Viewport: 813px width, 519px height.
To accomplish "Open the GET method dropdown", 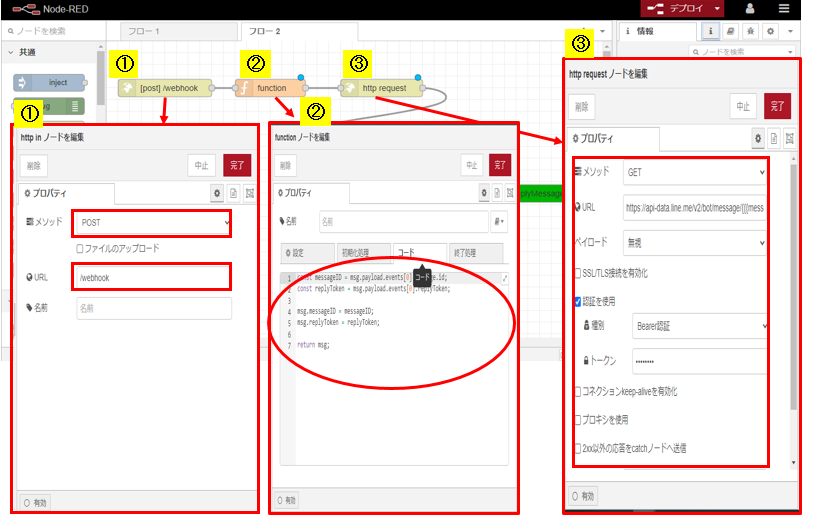I will 694,173.
